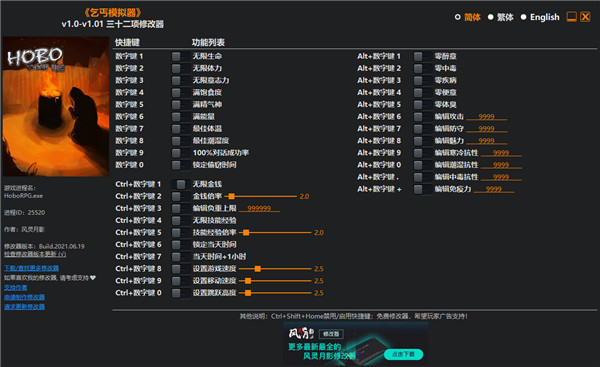Toggle 满能量 option
This screenshot has height=367, width=600.
pos(180,117)
